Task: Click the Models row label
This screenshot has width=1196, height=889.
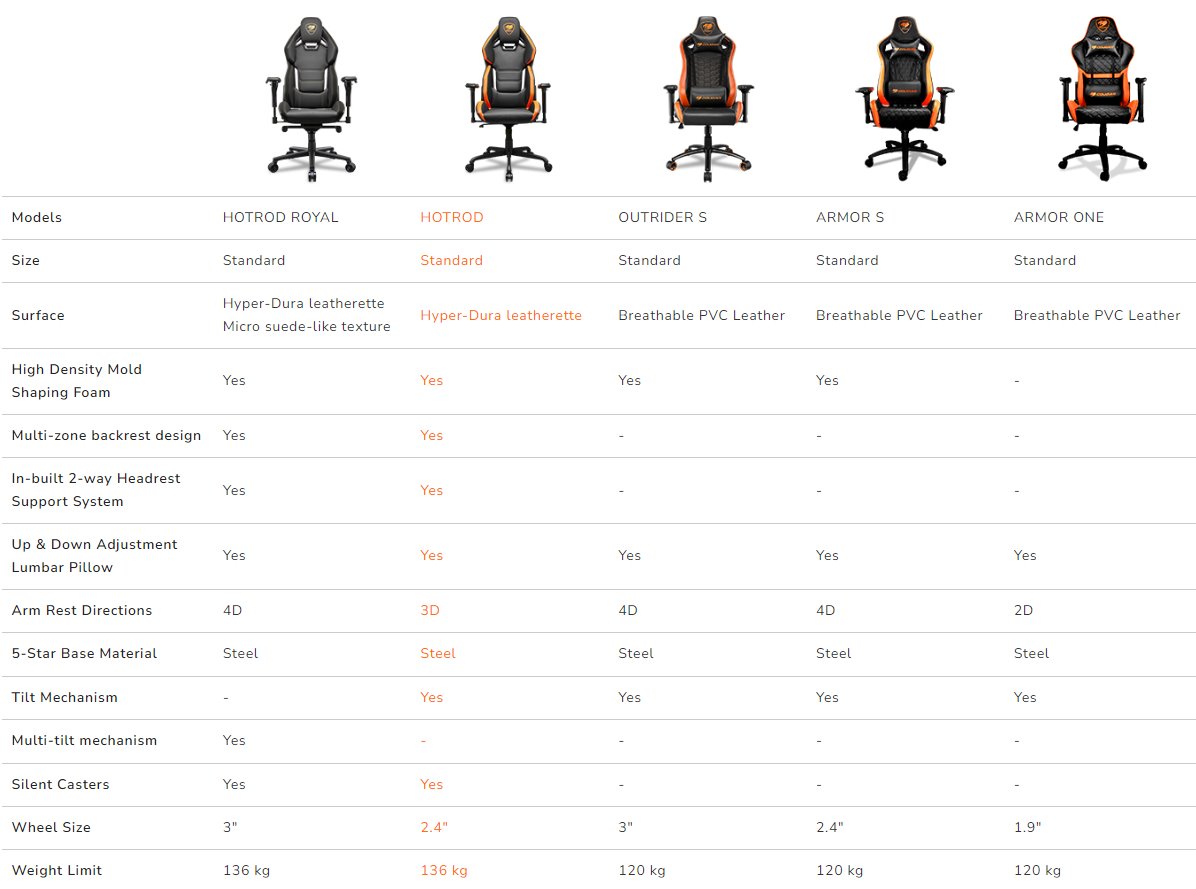Action: coord(36,217)
